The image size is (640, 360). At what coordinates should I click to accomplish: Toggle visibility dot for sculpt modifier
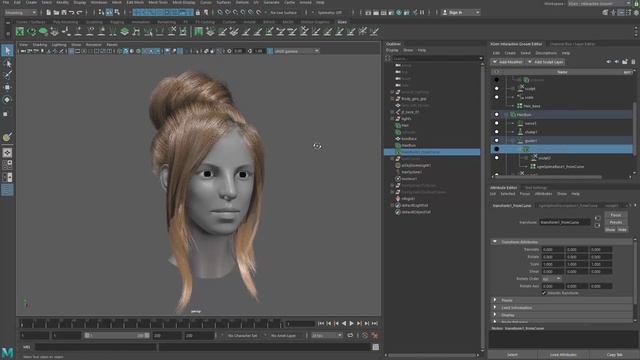(497, 89)
